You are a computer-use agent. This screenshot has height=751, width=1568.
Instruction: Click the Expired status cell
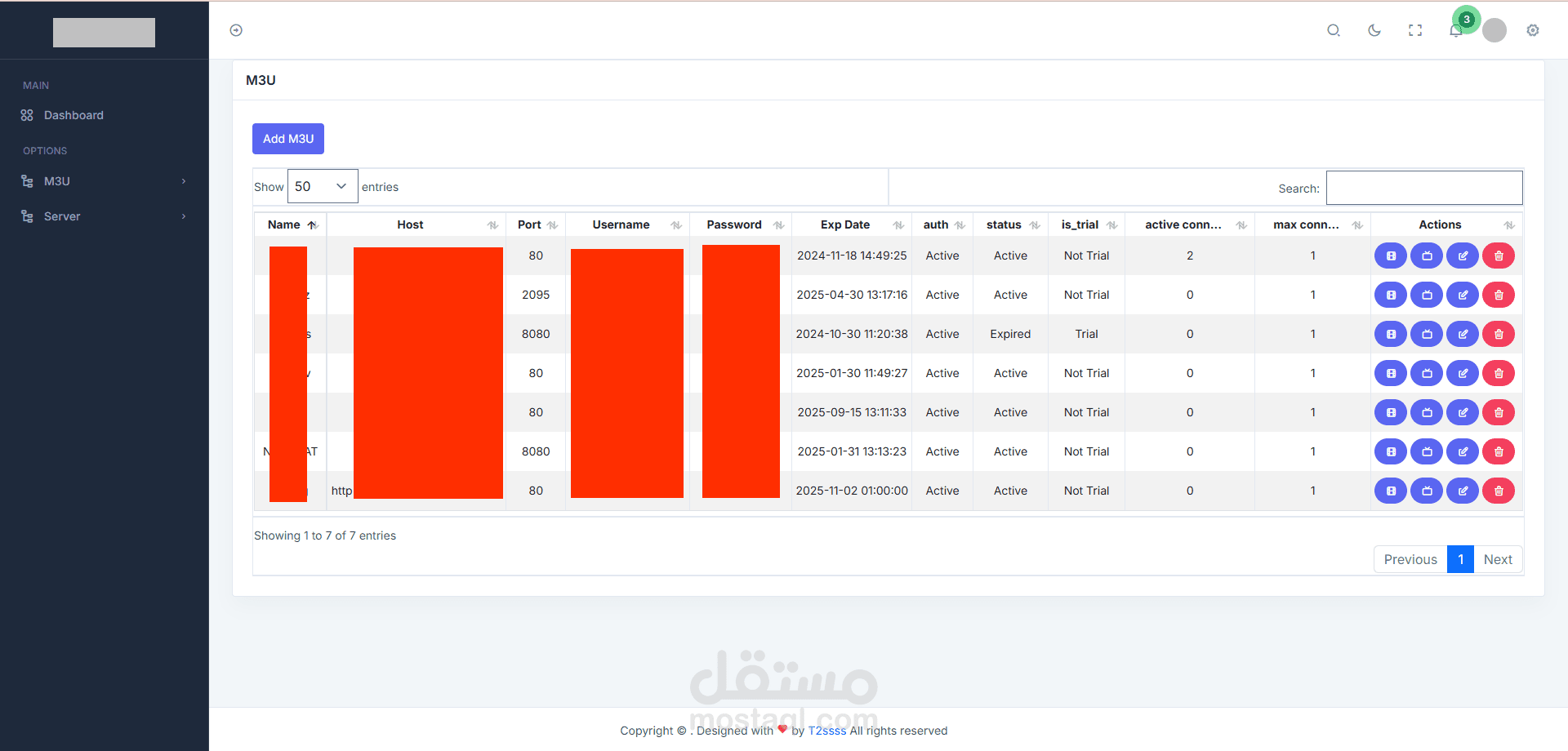[x=1010, y=334]
